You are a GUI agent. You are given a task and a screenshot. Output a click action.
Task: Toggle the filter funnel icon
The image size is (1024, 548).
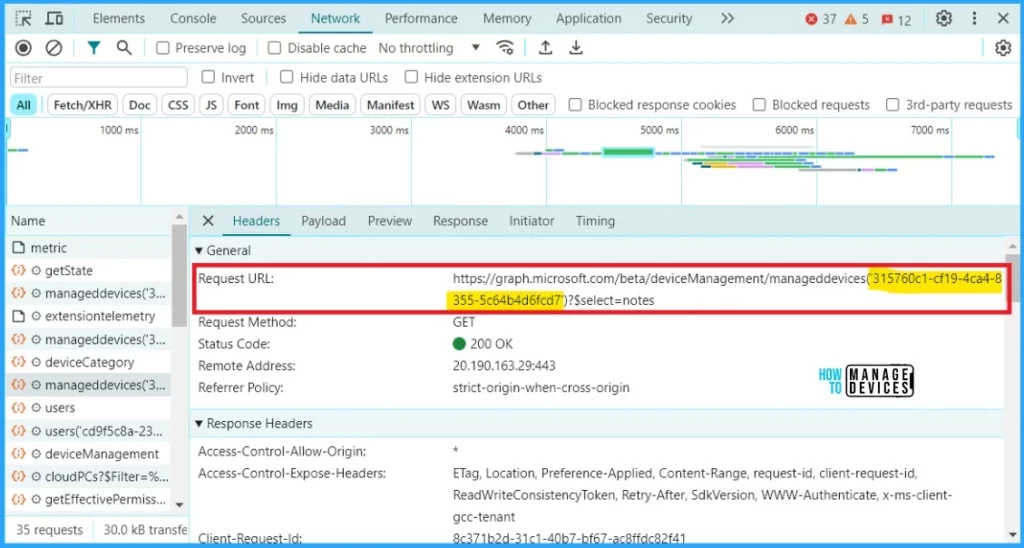94,48
